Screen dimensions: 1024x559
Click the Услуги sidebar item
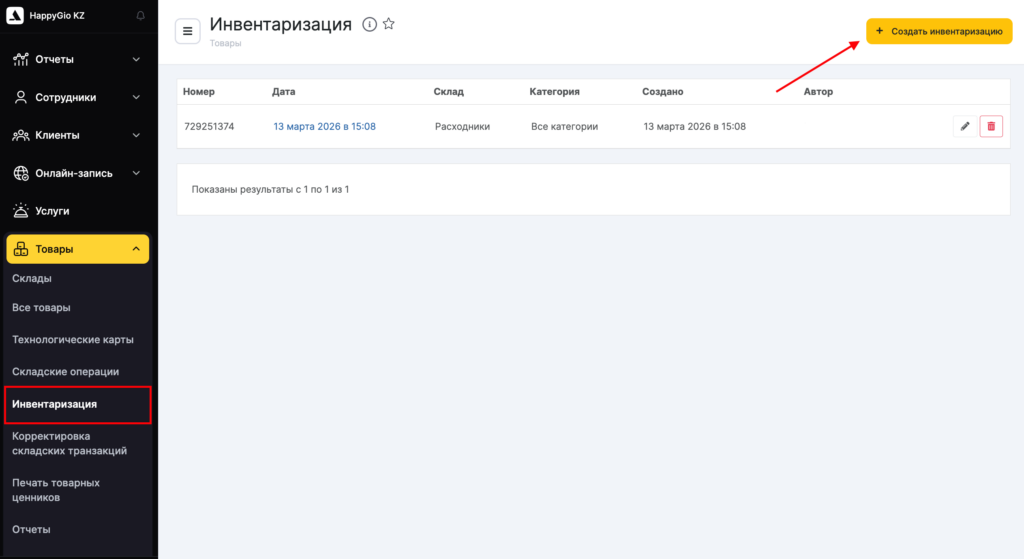52,211
